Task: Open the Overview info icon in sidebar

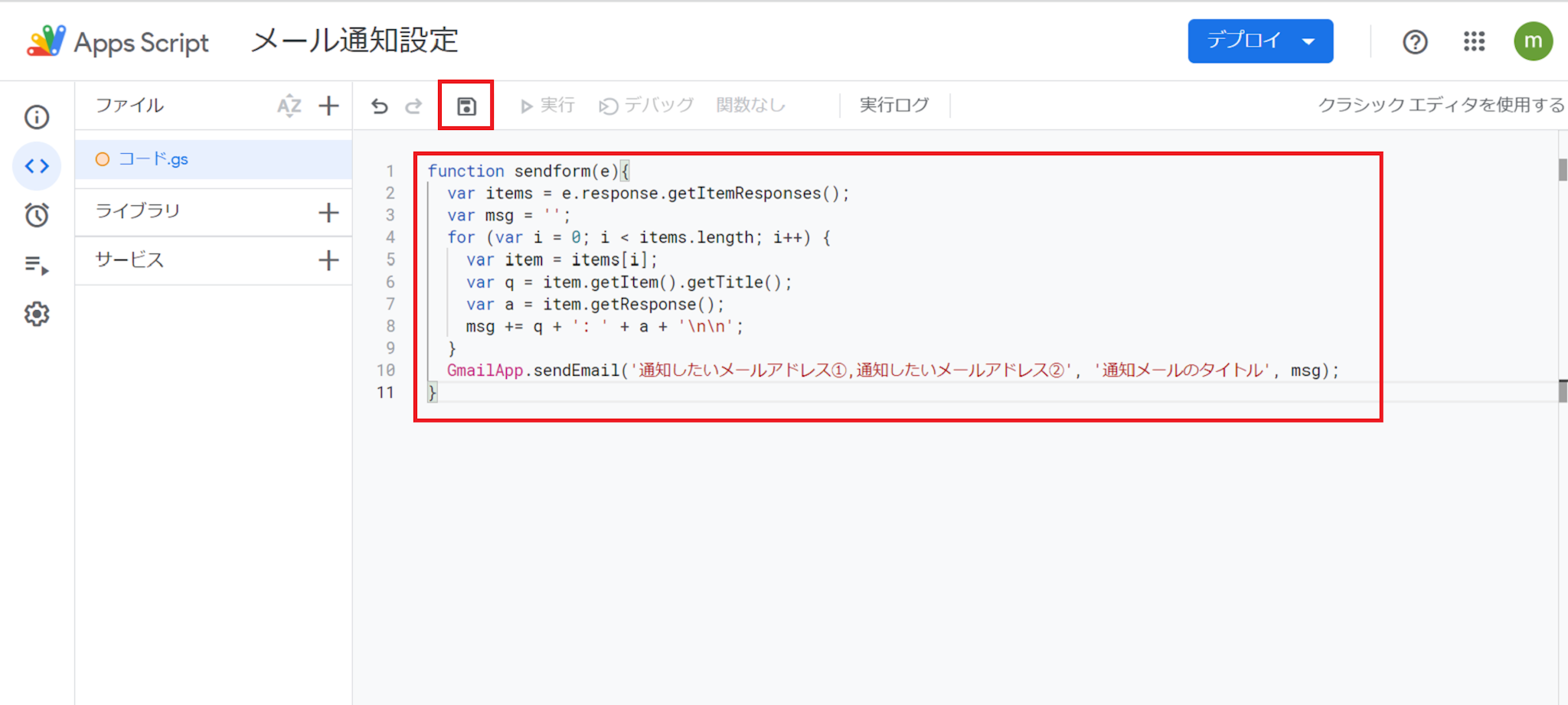Action: click(x=37, y=117)
